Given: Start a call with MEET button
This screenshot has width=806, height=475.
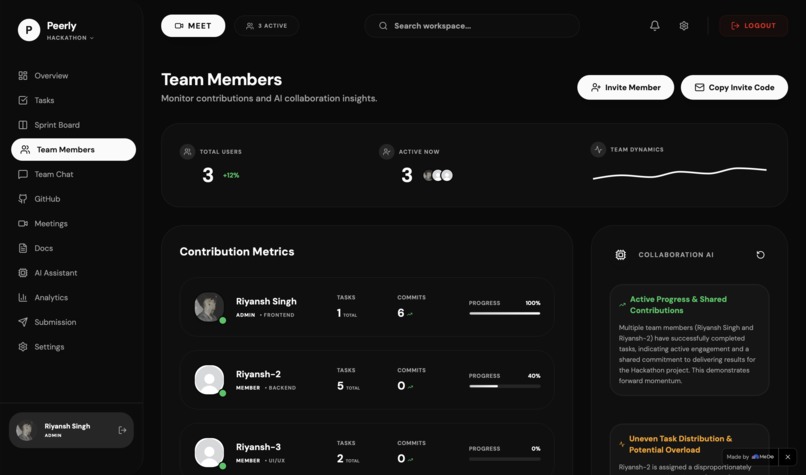Looking at the screenshot, I should 193,26.
